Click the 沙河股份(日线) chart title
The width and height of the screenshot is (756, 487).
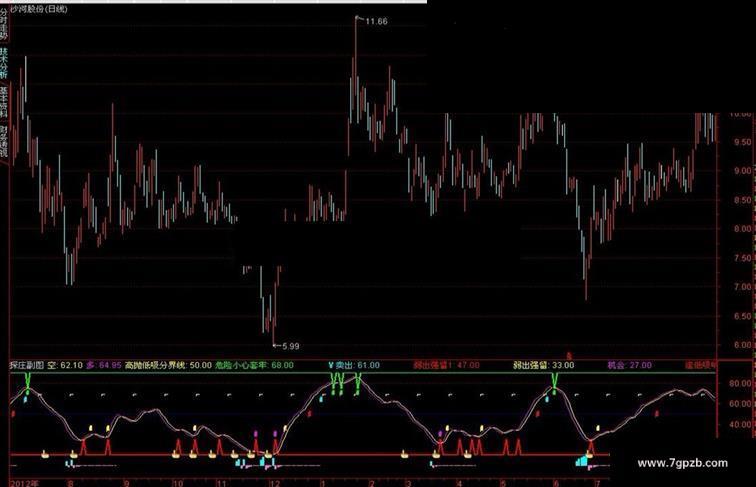coord(39,9)
